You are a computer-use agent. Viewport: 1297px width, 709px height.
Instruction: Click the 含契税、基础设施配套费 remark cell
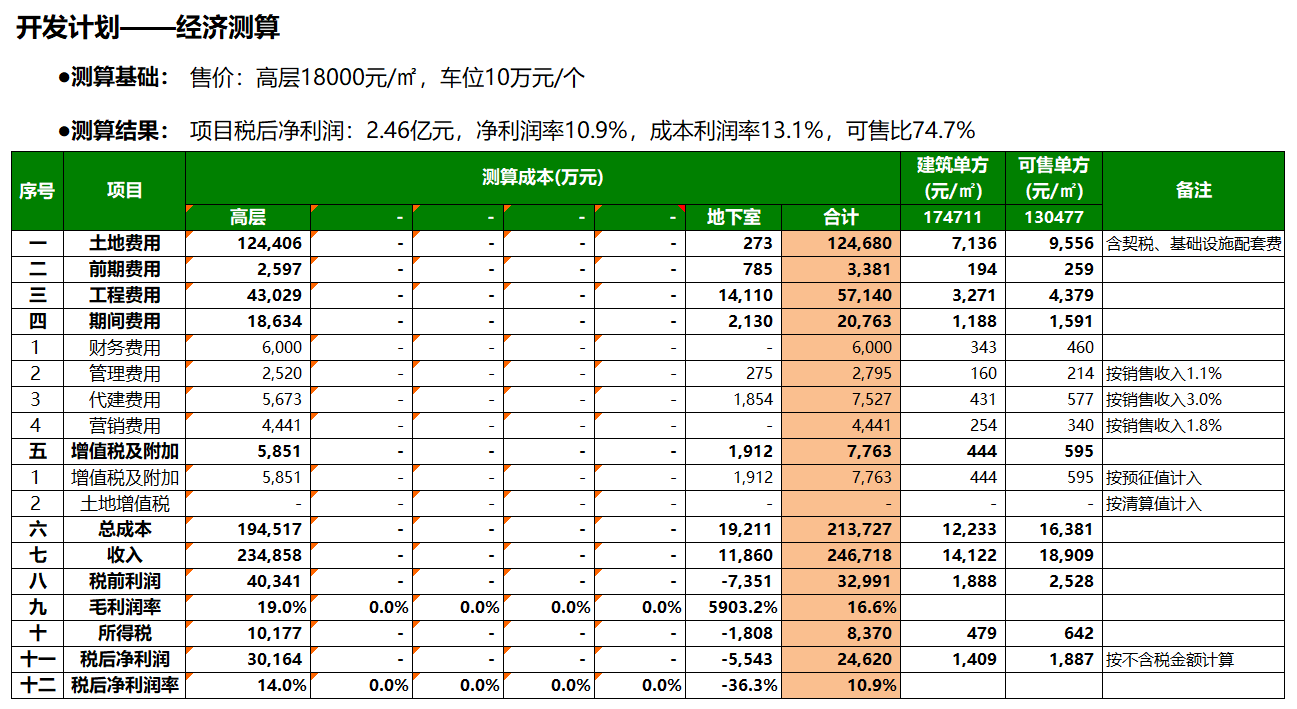[1193, 243]
